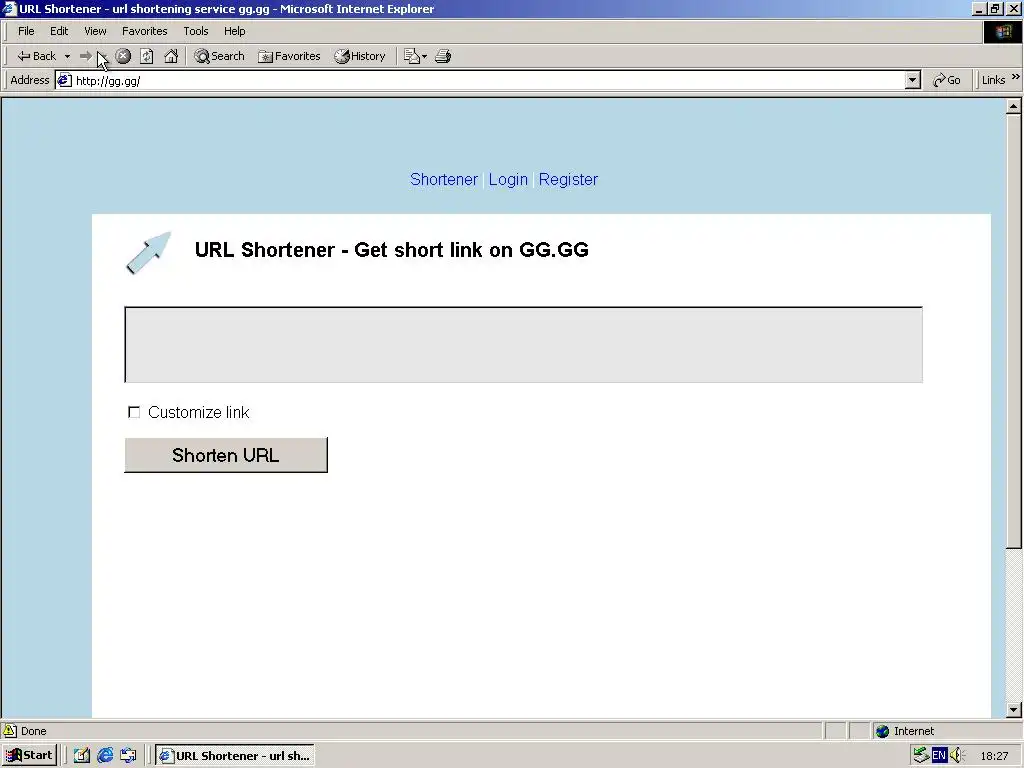The width and height of the screenshot is (1024, 768).
Task: Open the View menu
Action: click(95, 31)
